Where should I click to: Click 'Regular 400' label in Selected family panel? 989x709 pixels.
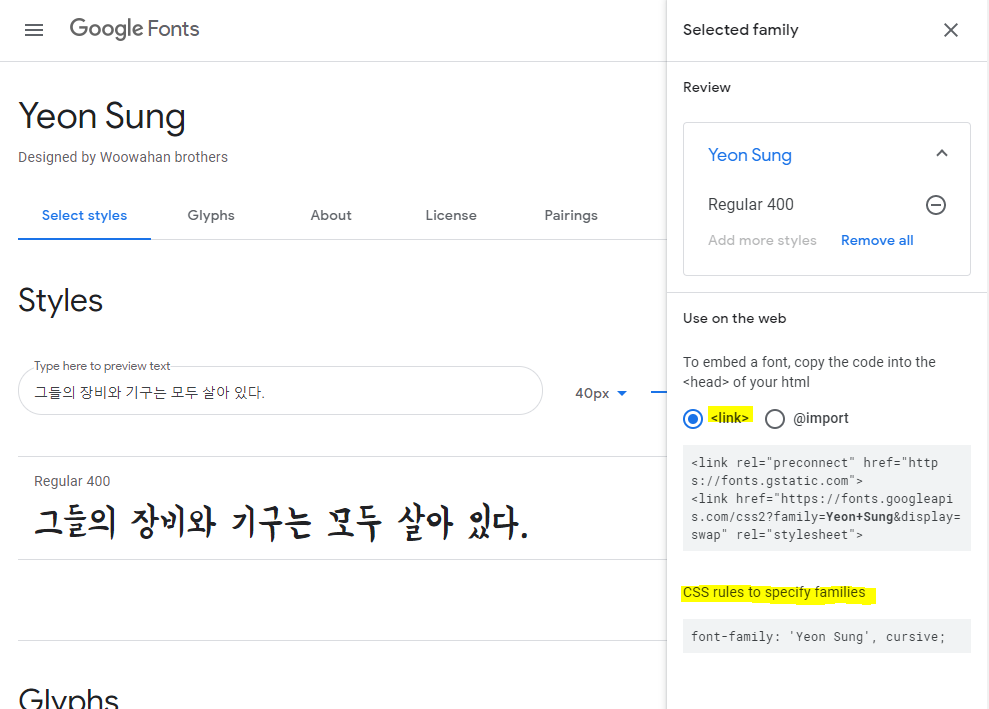[x=751, y=204]
